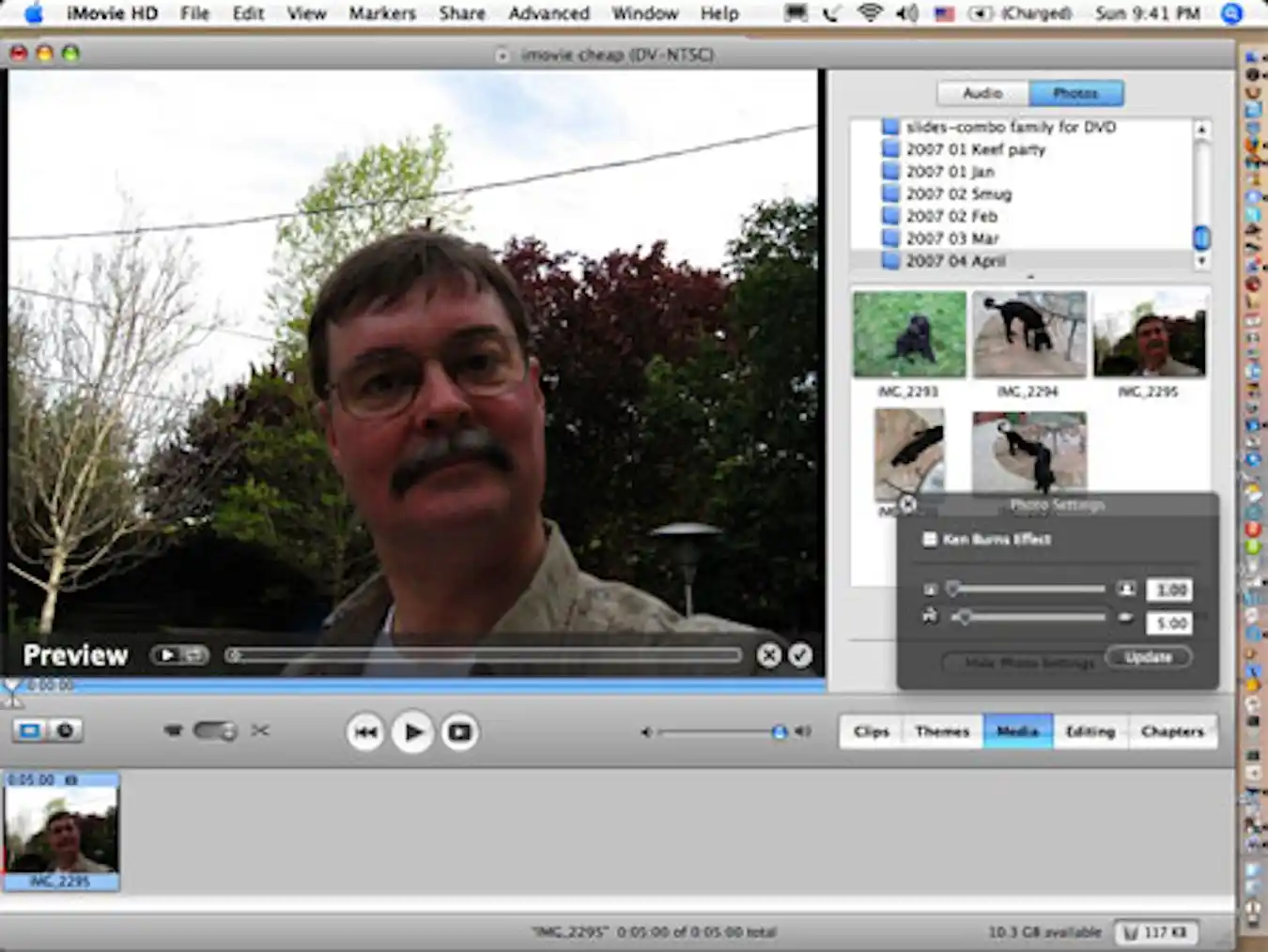Click the rewind-to-start playback icon
1268x952 pixels.
366,731
